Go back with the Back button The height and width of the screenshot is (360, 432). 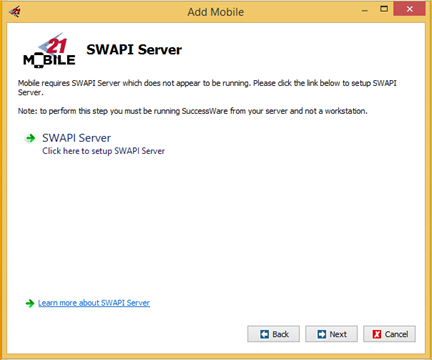(273, 334)
